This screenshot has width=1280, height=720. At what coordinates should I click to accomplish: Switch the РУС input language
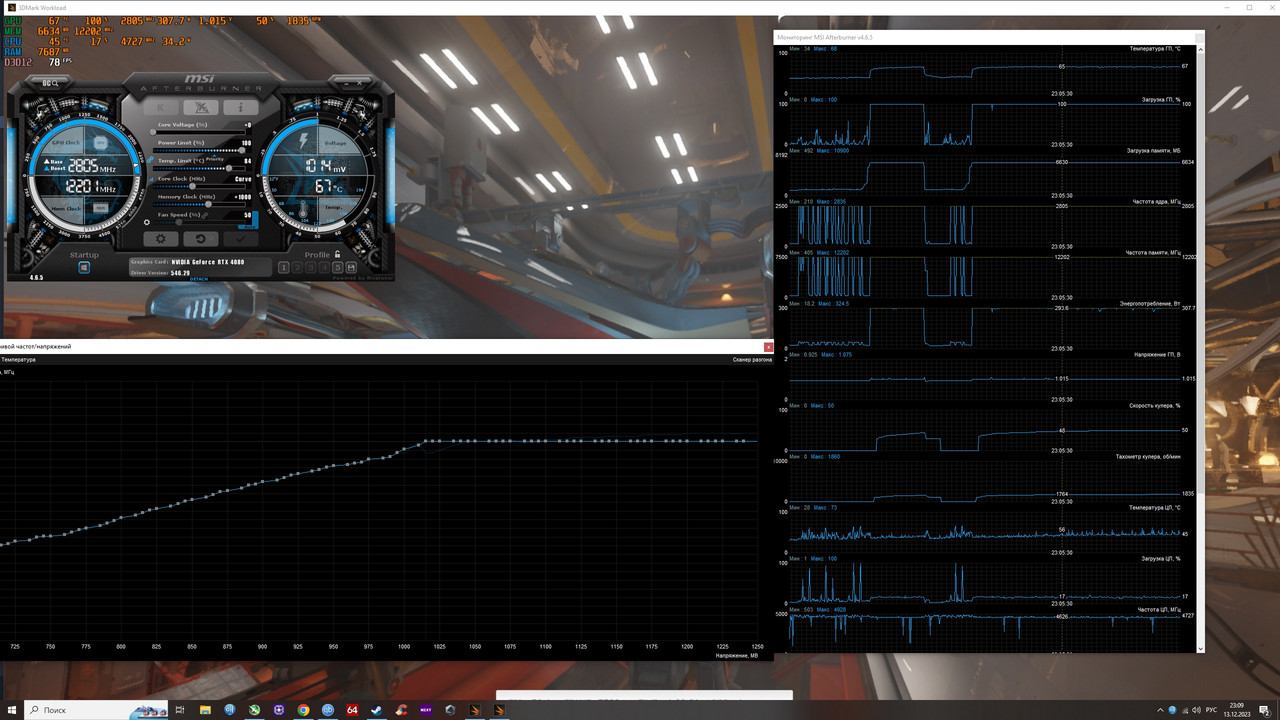coord(1211,710)
